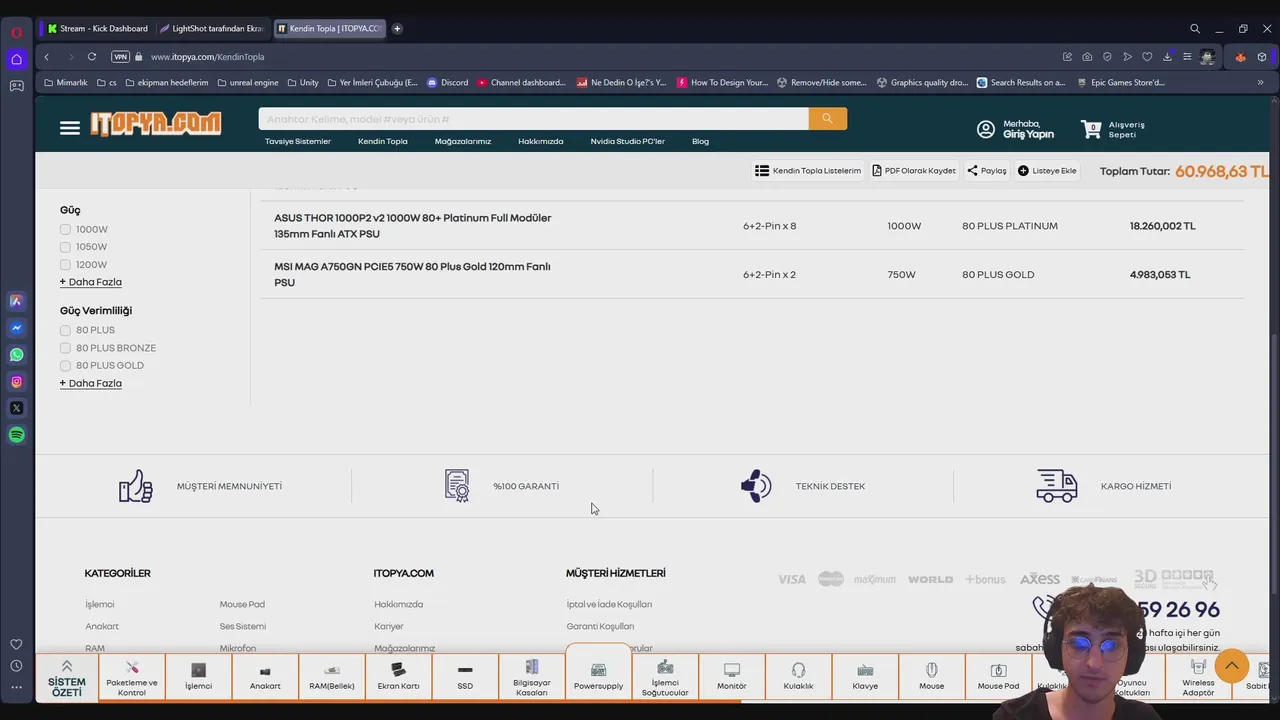Open Blog menu item

pyautogui.click(x=700, y=141)
